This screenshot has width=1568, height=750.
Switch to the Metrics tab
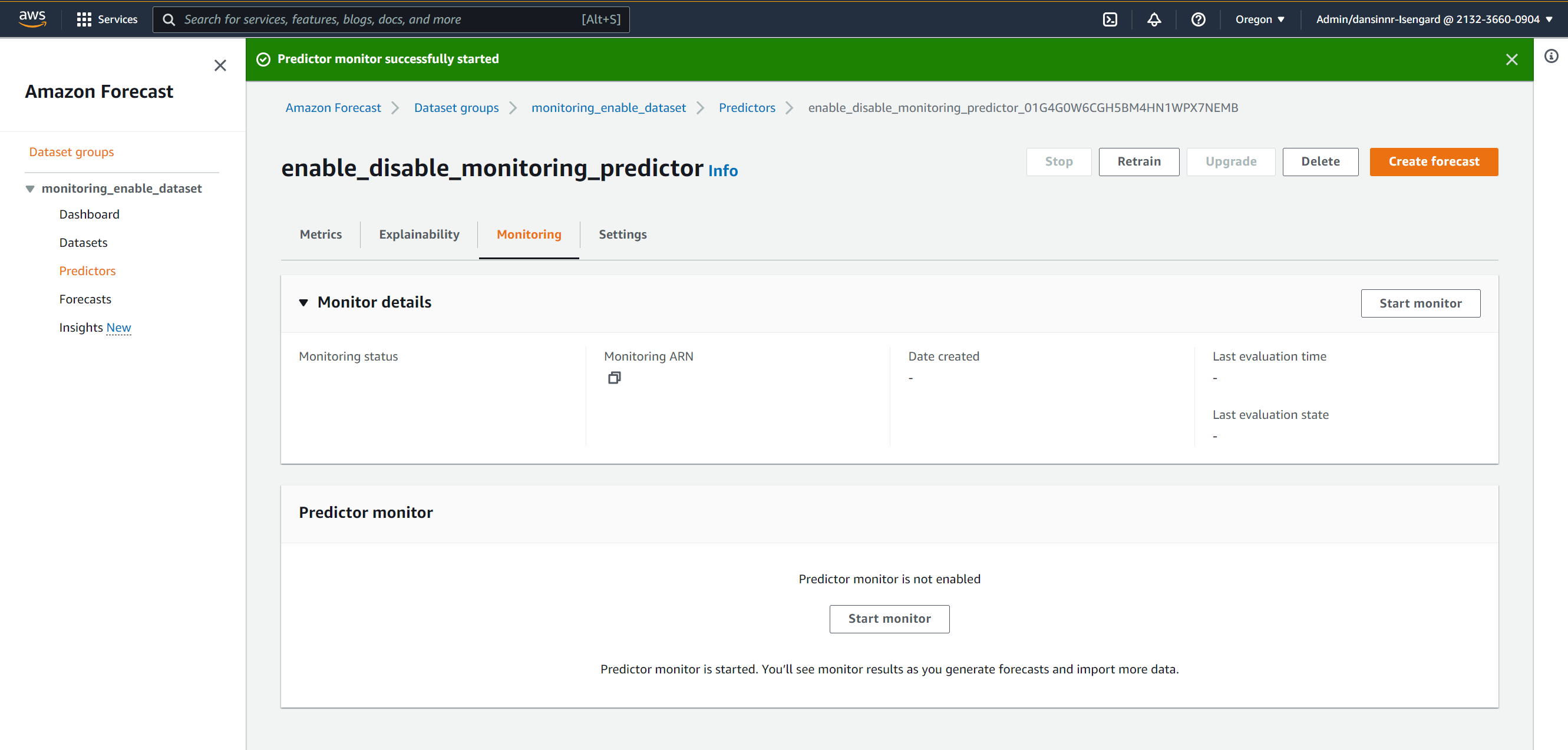coord(321,234)
